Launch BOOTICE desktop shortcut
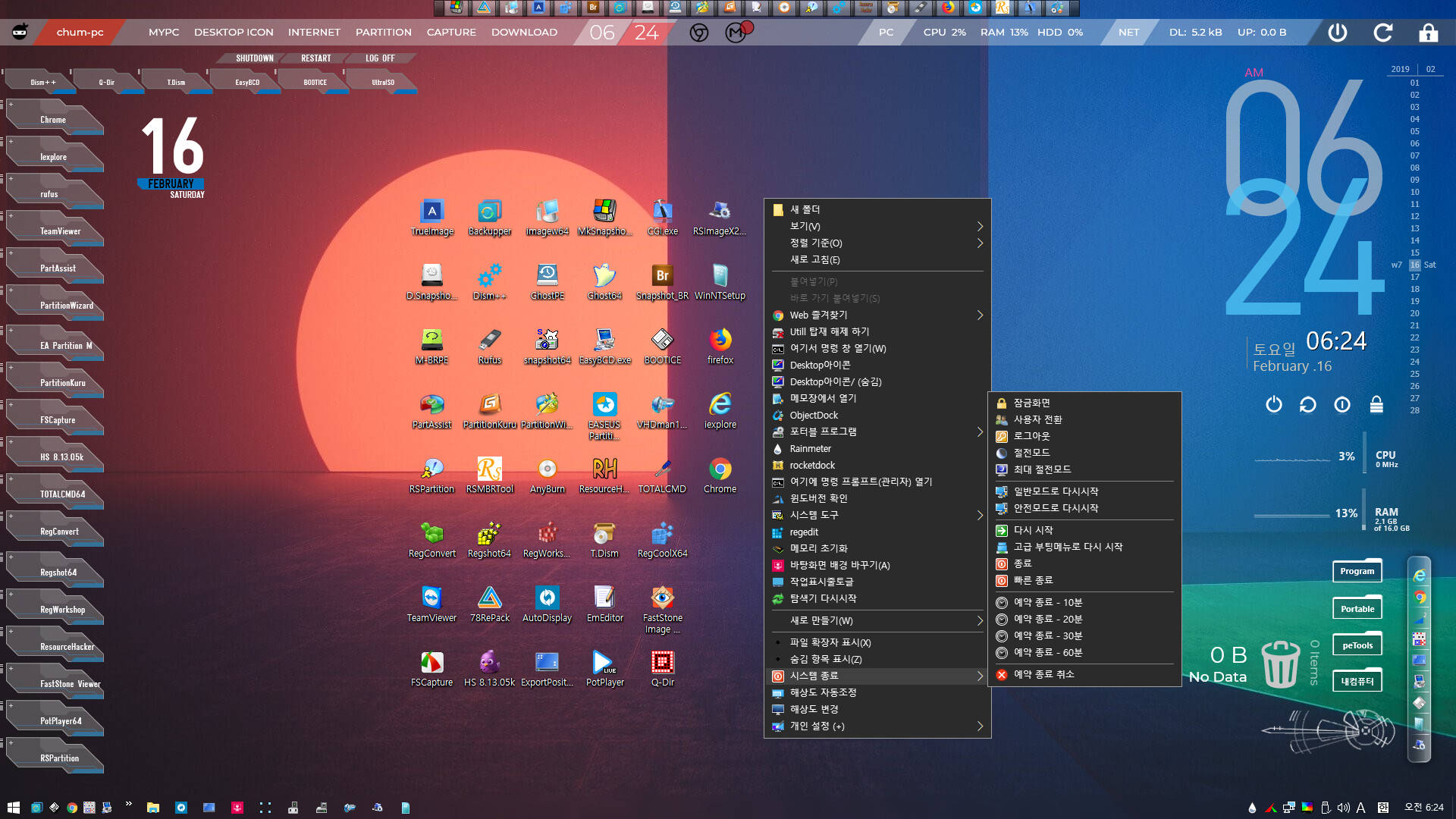 (x=662, y=347)
